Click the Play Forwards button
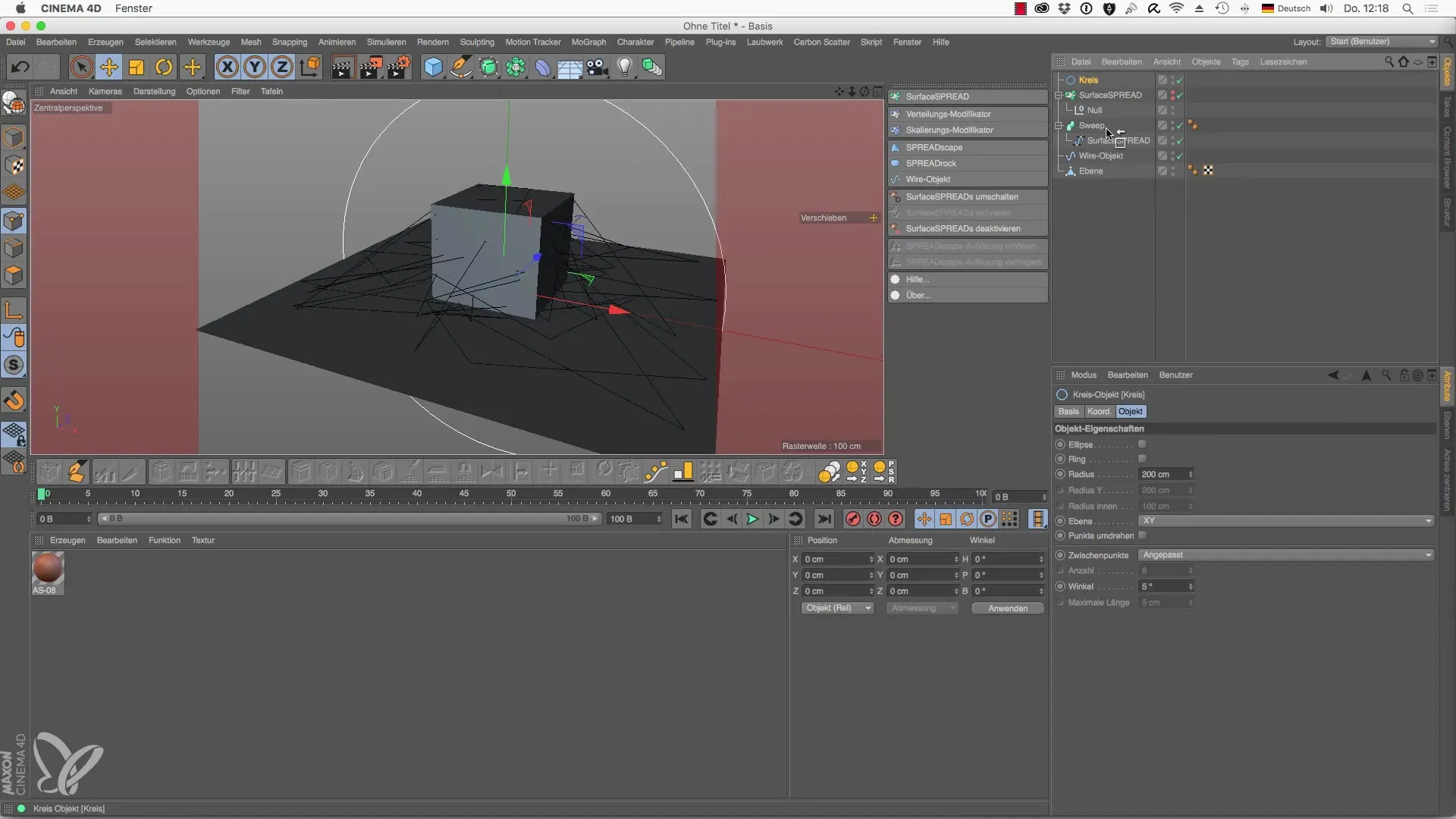1456x819 pixels. click(x=752, y=519)
